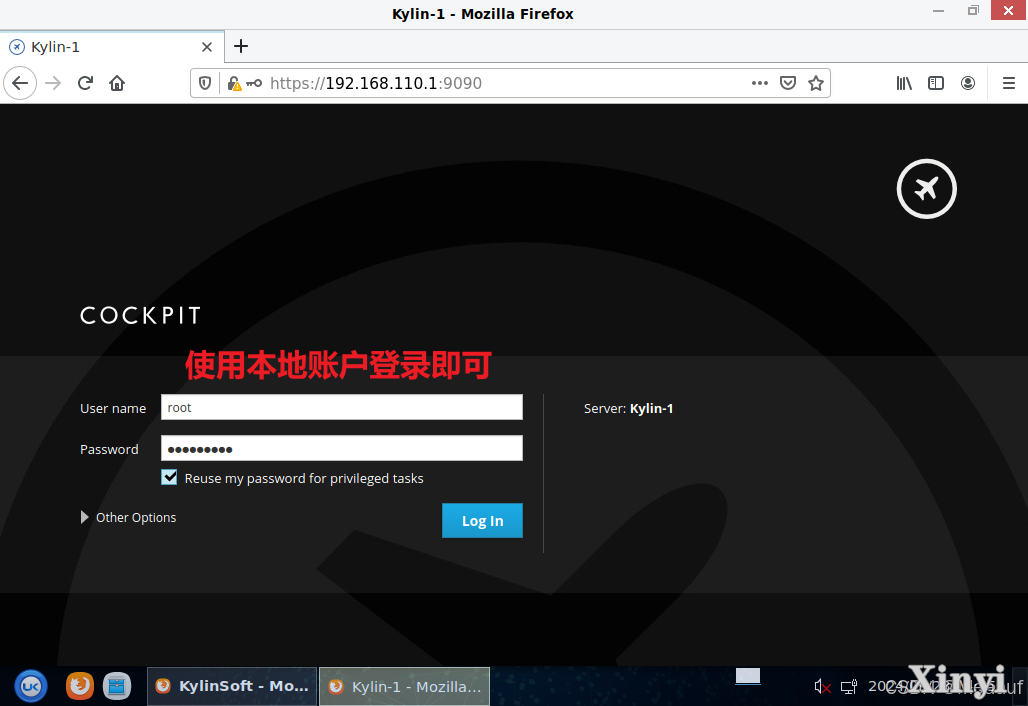Viewport: 1028px width, 706px height.
Task: Open the file manager from the taskbar
Action: (117, 686)
